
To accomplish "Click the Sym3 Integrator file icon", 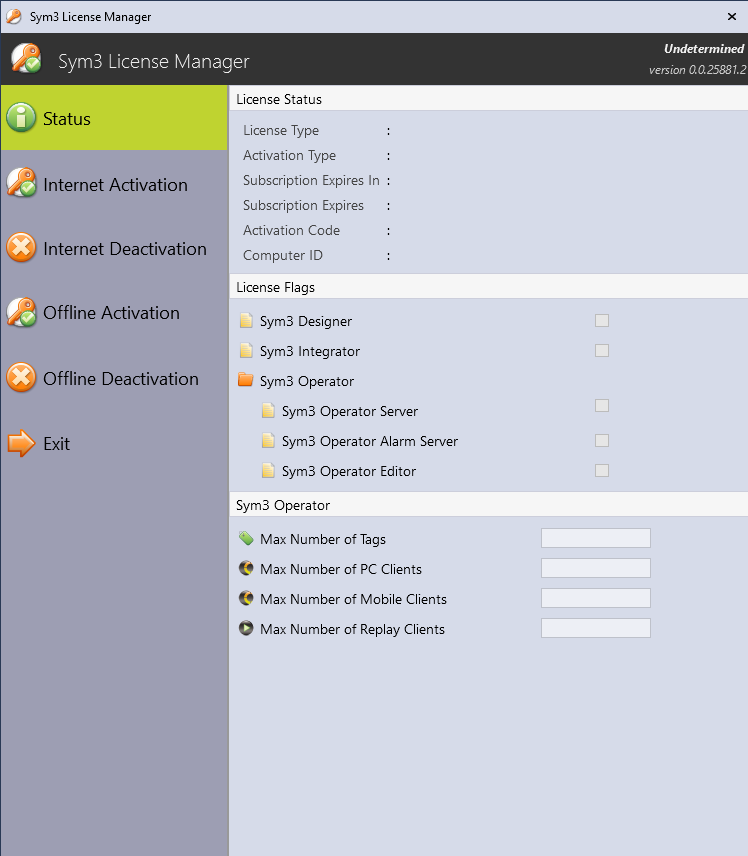I will coord(246,350).
